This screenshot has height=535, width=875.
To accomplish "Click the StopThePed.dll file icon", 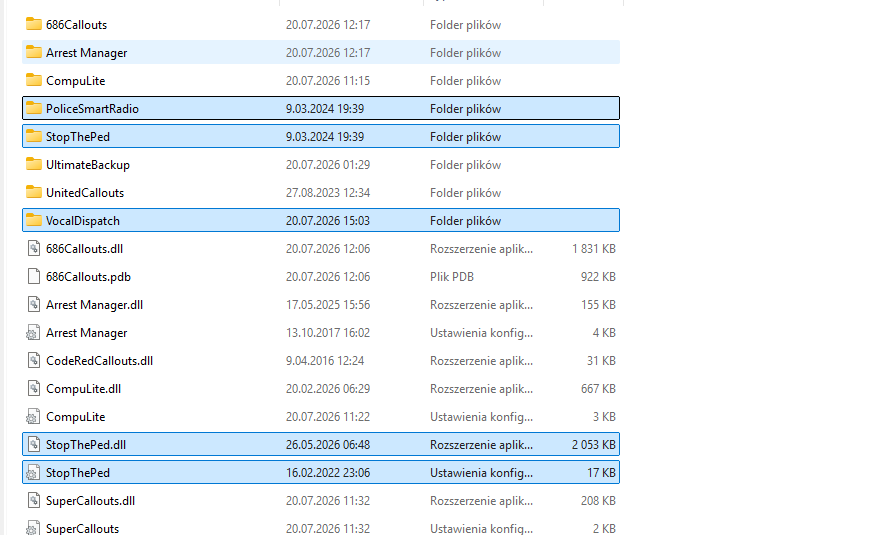I will (x=33, y=444).
